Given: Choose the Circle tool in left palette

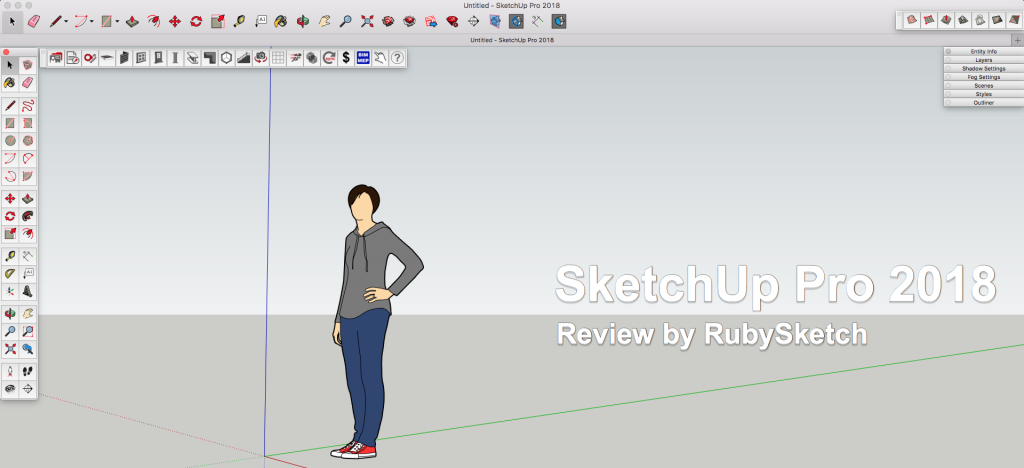Looking at the screenshot, I should (x=10, y=140).
